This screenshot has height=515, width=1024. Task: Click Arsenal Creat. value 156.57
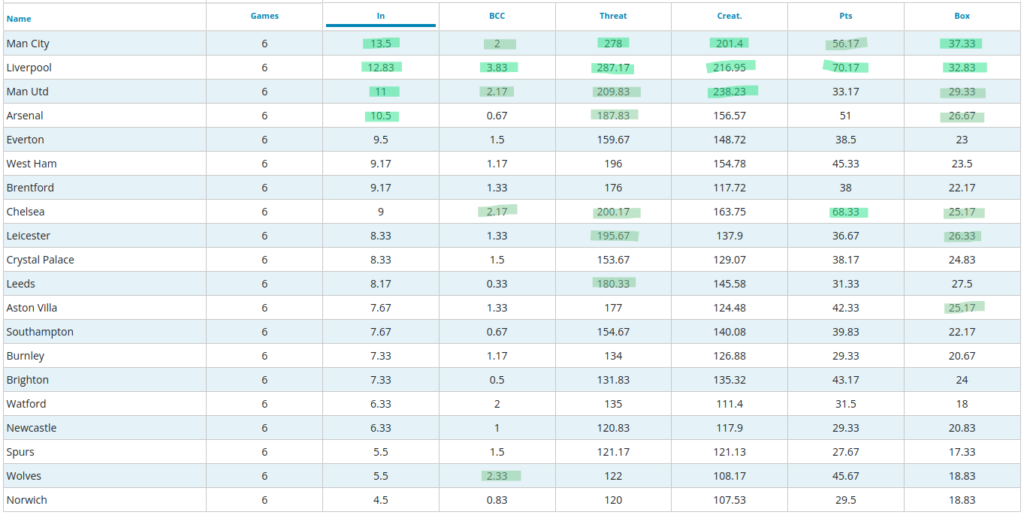click(729, 116)
